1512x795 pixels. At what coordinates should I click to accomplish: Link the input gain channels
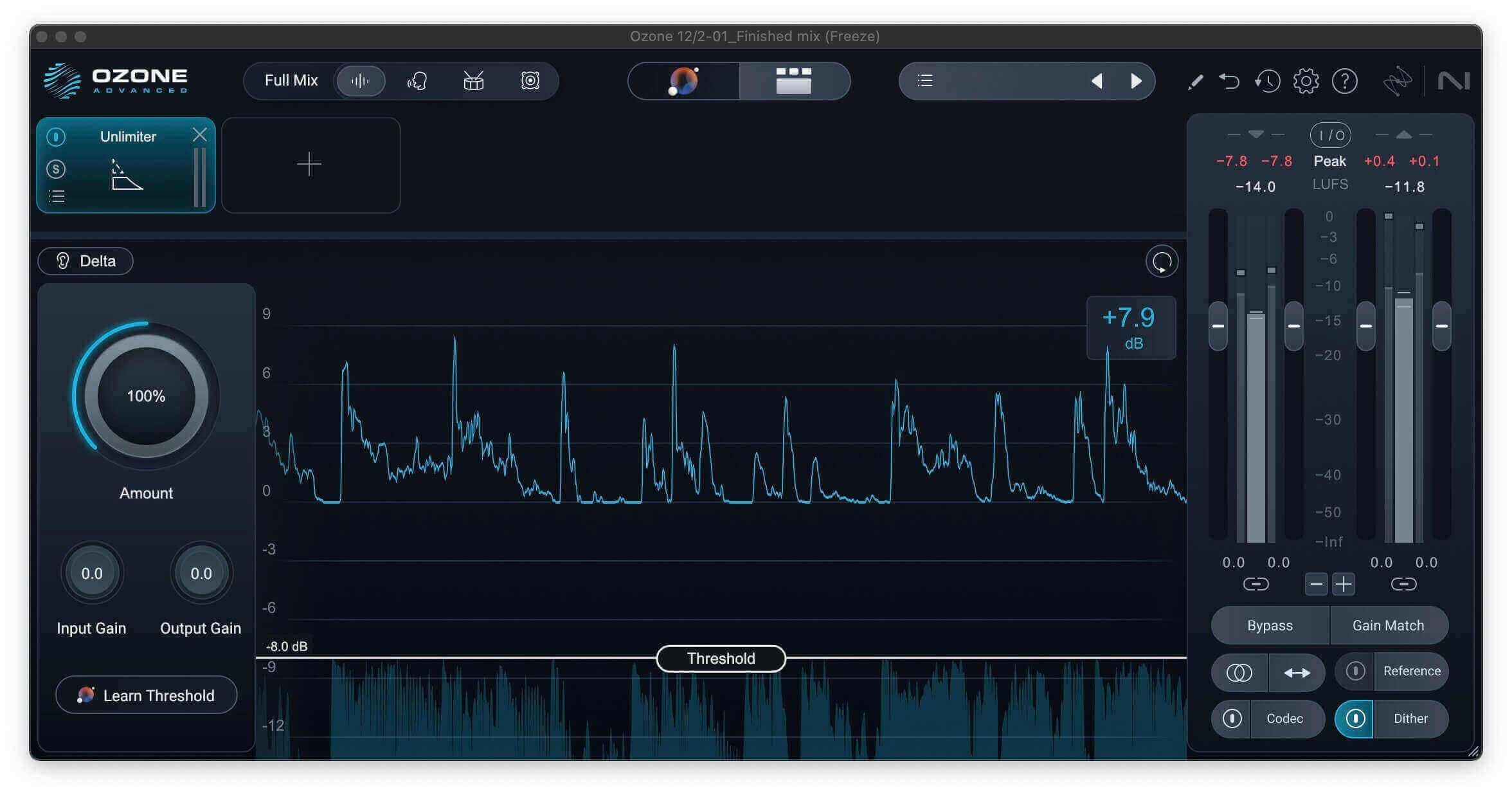click(x=1255, y=584)
